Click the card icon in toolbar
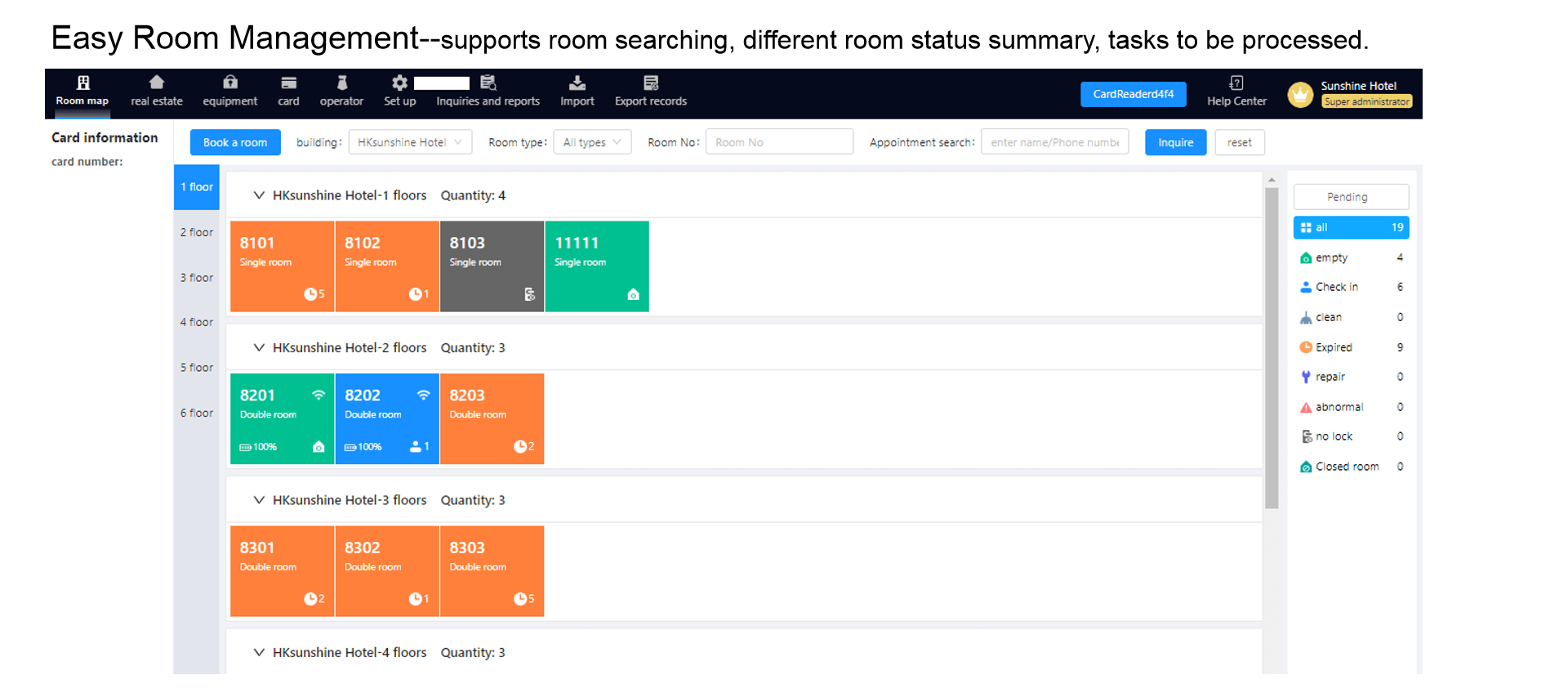The height and width of the screenshot is (693, 1568). click(x=288, y=83)
